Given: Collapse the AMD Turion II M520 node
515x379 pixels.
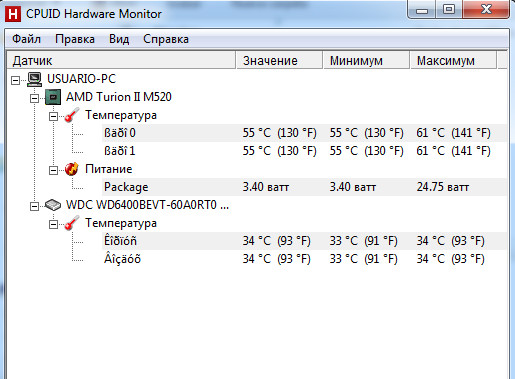Looking at the screenshot, I should point(34,98).
